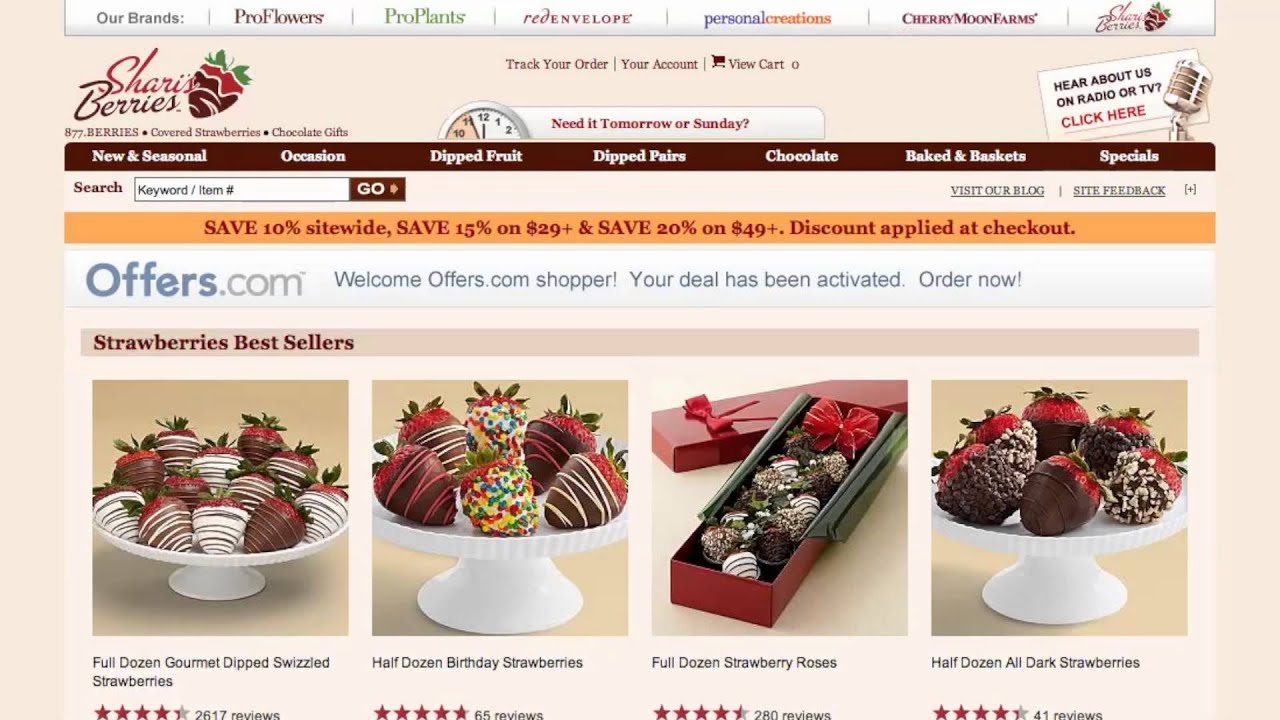
Task: Open the Baked & Baskets menu
Action: (965, 156)
